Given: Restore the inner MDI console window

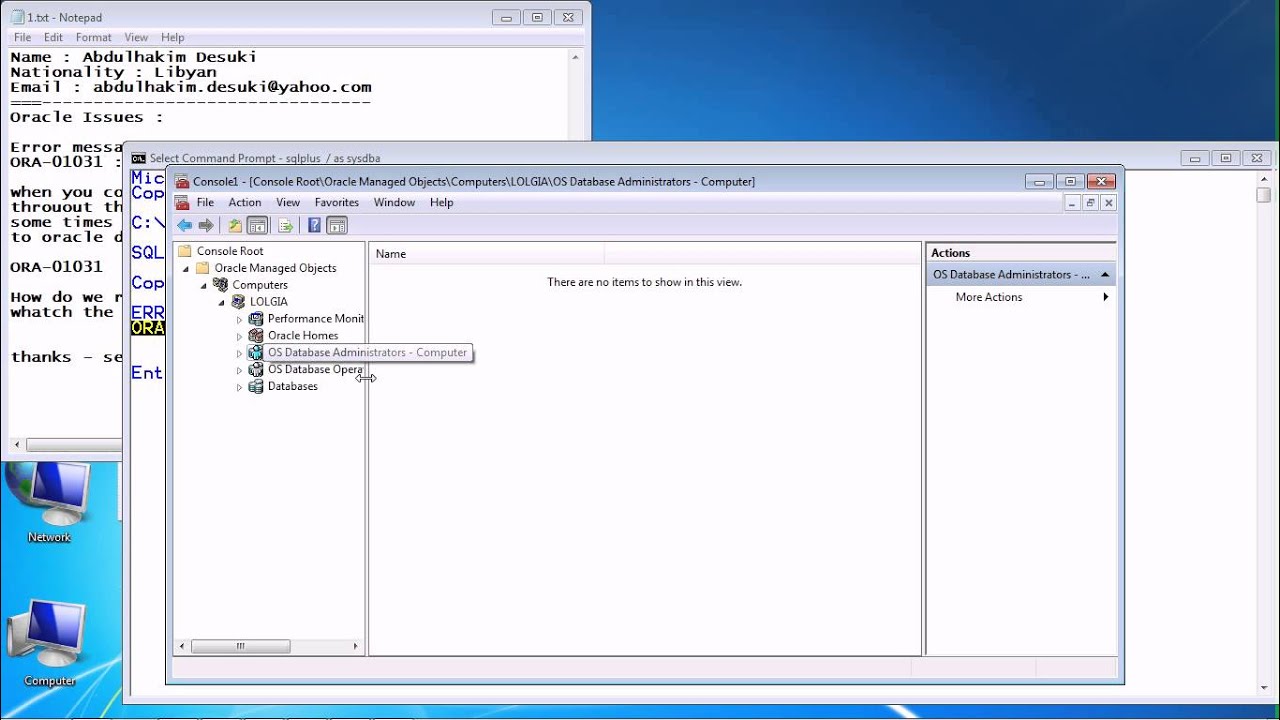Looking at the screenshot, I should 1090,202.
